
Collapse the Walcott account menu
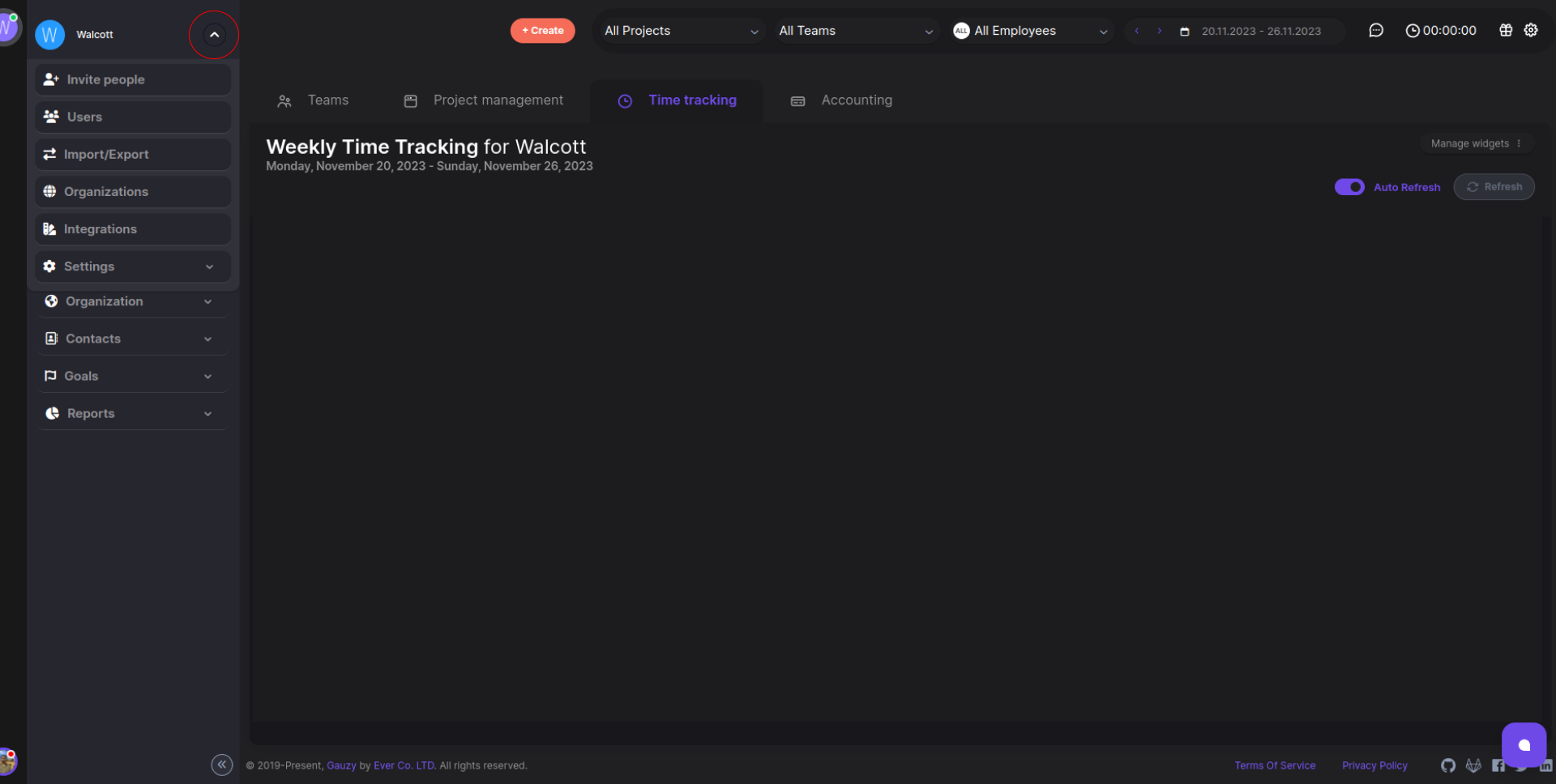coord(214,35)
